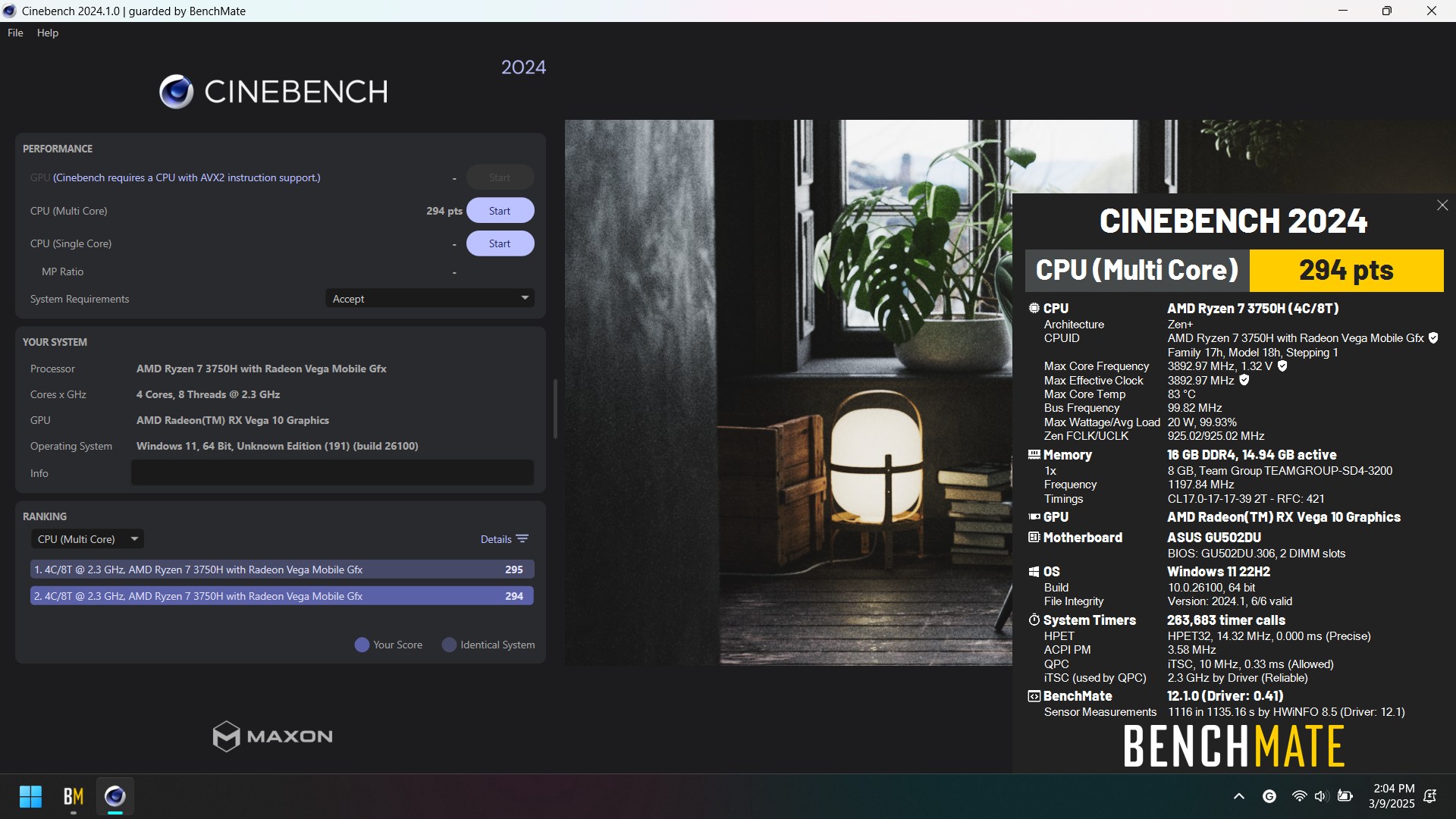Click the shield beside Max Effective Clock
This screenshot has width=1456, height=819.
pyautogui.click(x=1244, y=380)
